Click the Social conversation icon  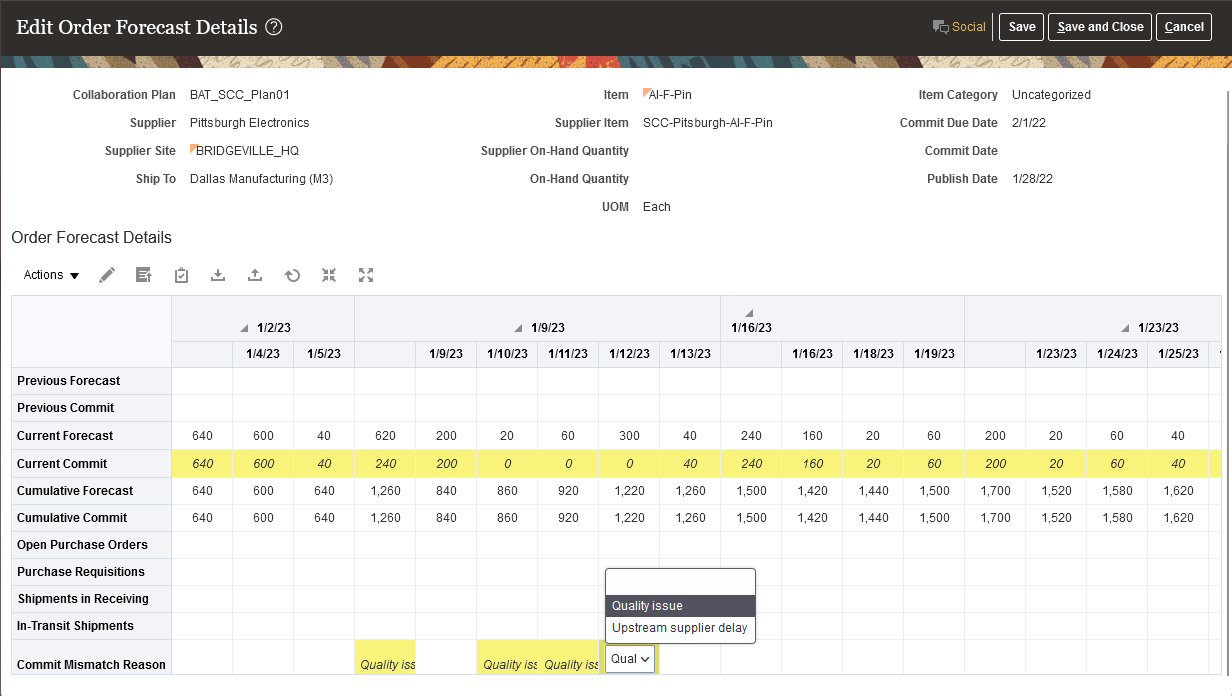click(940, 27)
